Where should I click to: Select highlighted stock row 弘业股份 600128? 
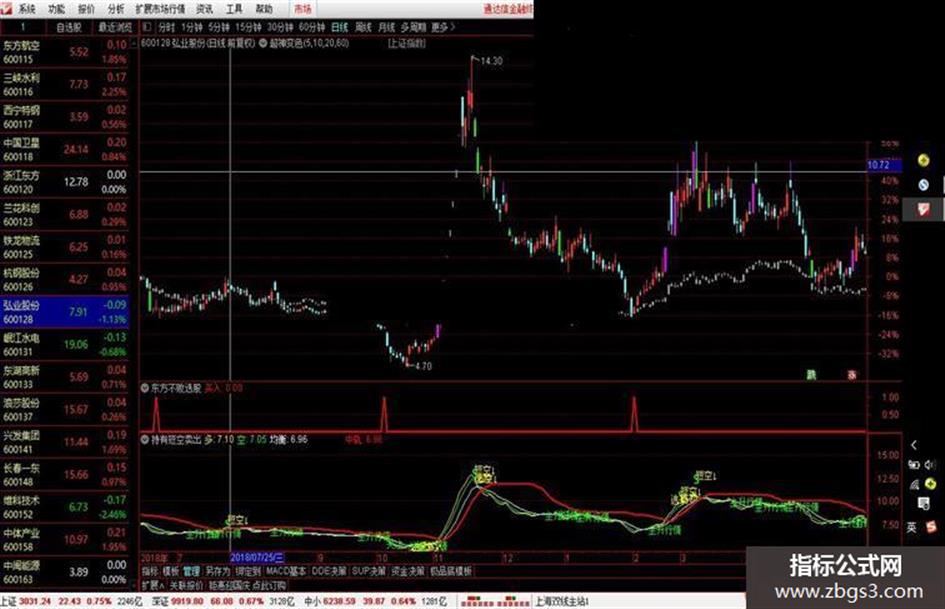64,312
